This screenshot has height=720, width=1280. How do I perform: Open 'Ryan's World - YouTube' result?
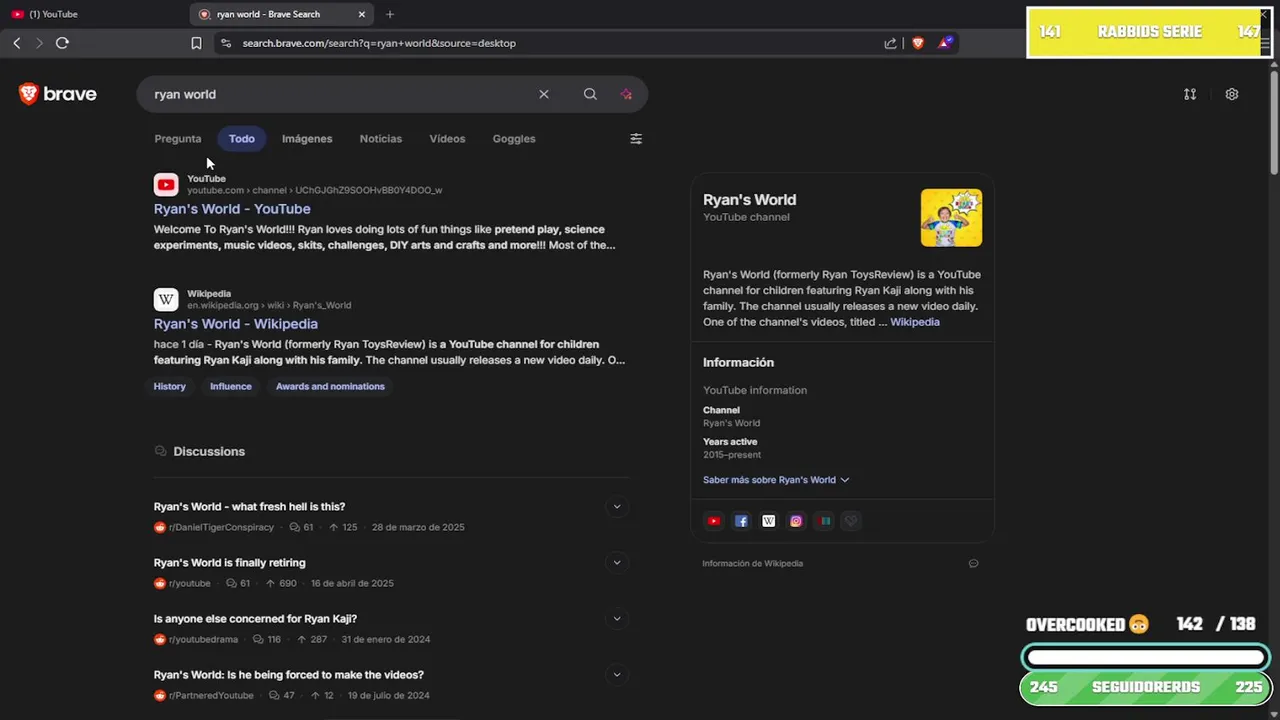(x=232, y=209)
